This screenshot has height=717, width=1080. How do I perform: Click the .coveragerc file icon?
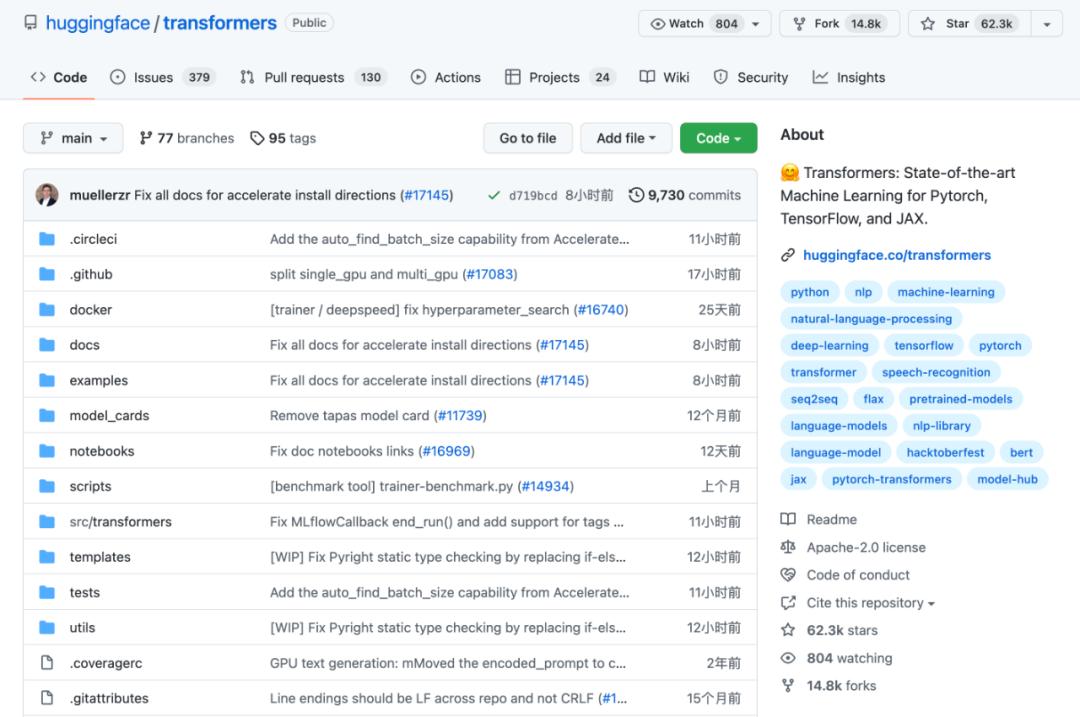[x=47, y=663]
